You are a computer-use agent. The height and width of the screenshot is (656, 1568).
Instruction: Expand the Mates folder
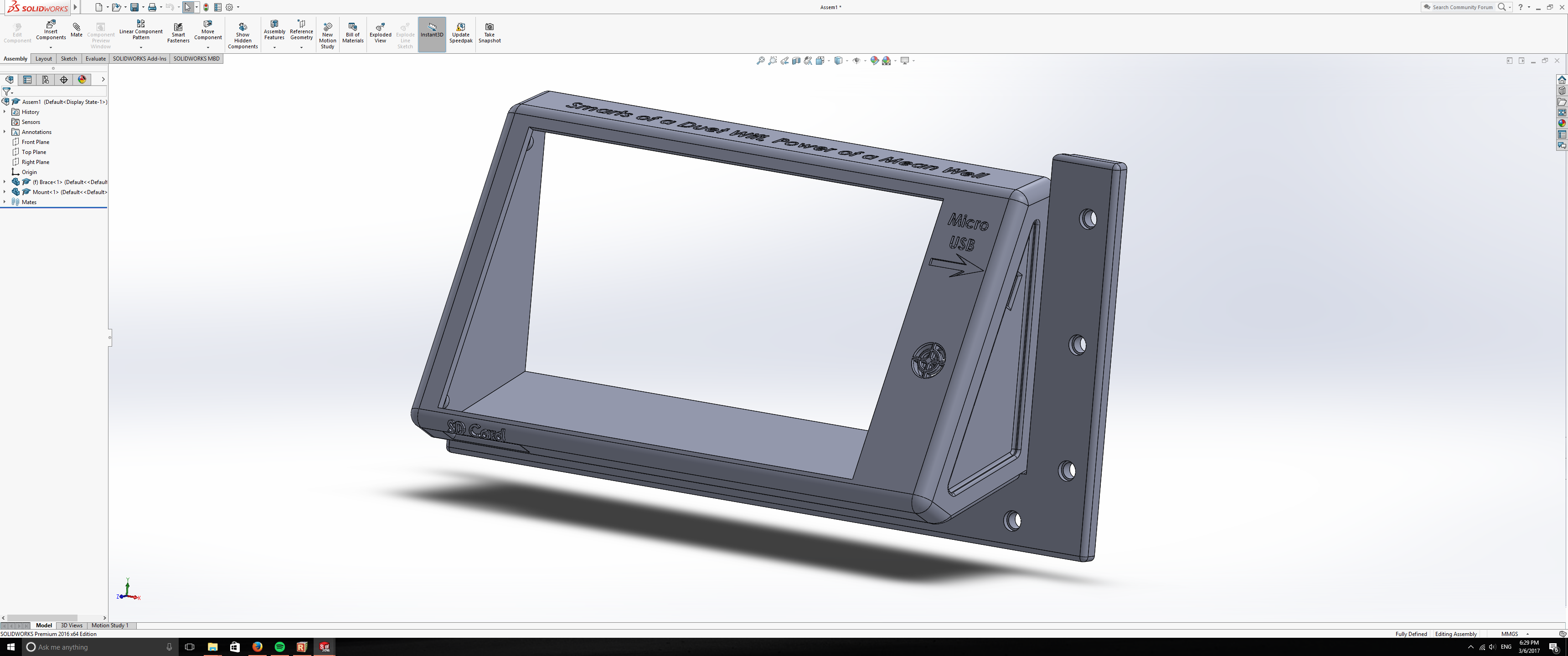point(5,202)
